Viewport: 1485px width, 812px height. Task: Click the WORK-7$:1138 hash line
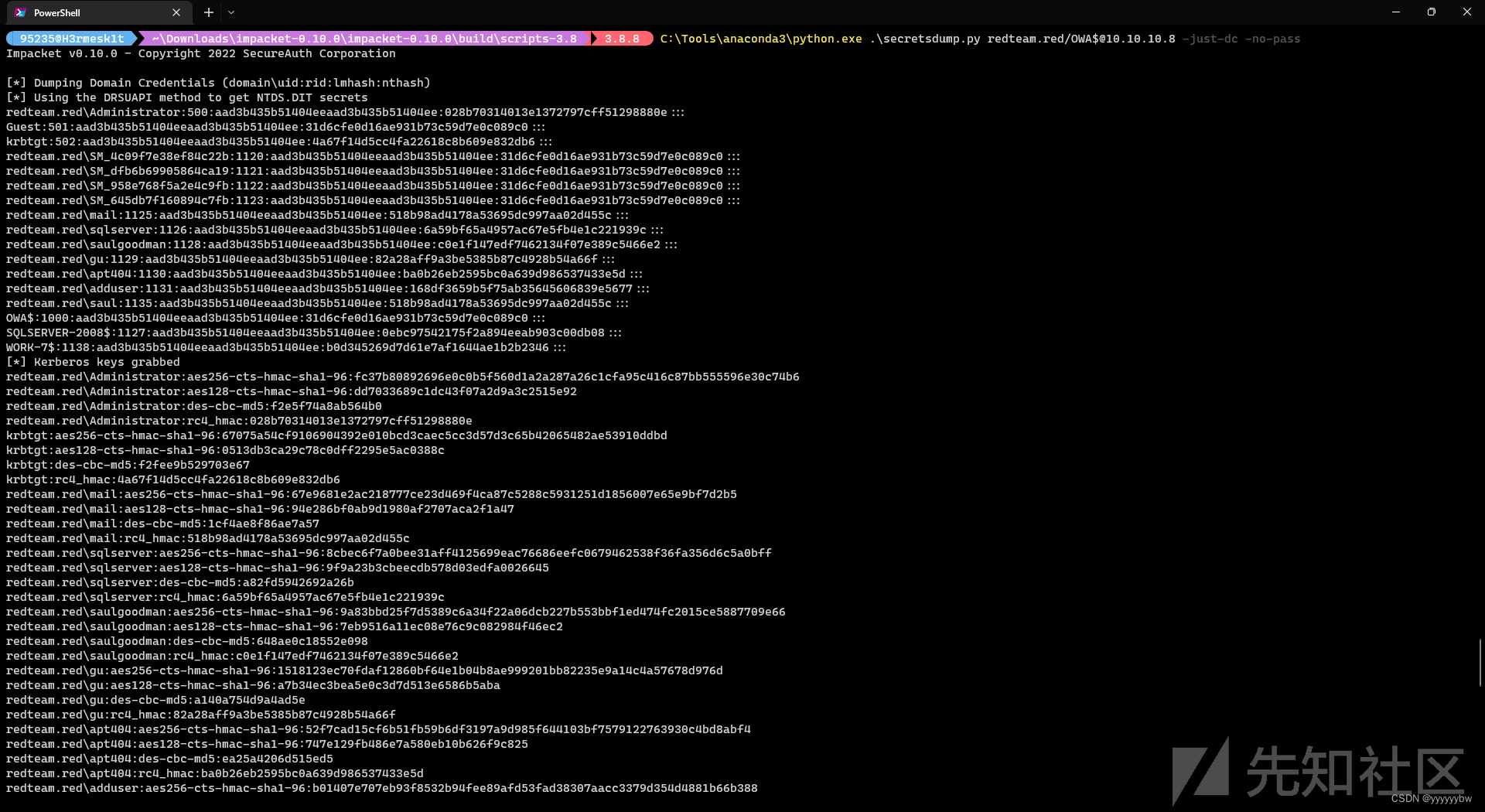pyautogui.click(x=286, y=347)
